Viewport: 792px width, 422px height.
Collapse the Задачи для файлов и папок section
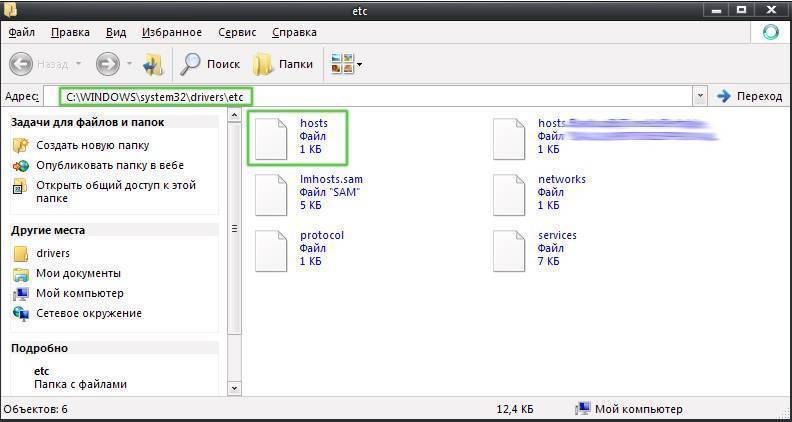pyautogui.click(x=114, y=122)
